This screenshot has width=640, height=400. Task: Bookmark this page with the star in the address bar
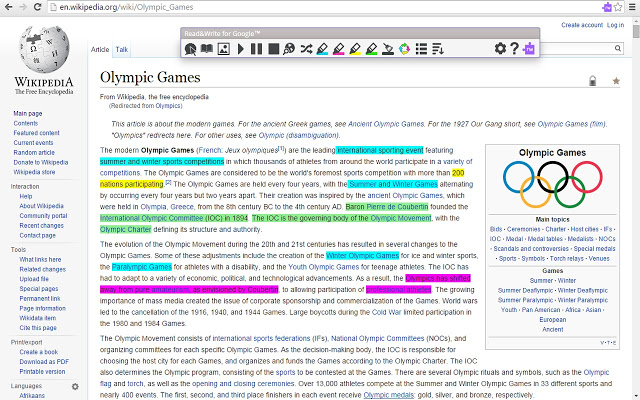[x=618, y=7]
